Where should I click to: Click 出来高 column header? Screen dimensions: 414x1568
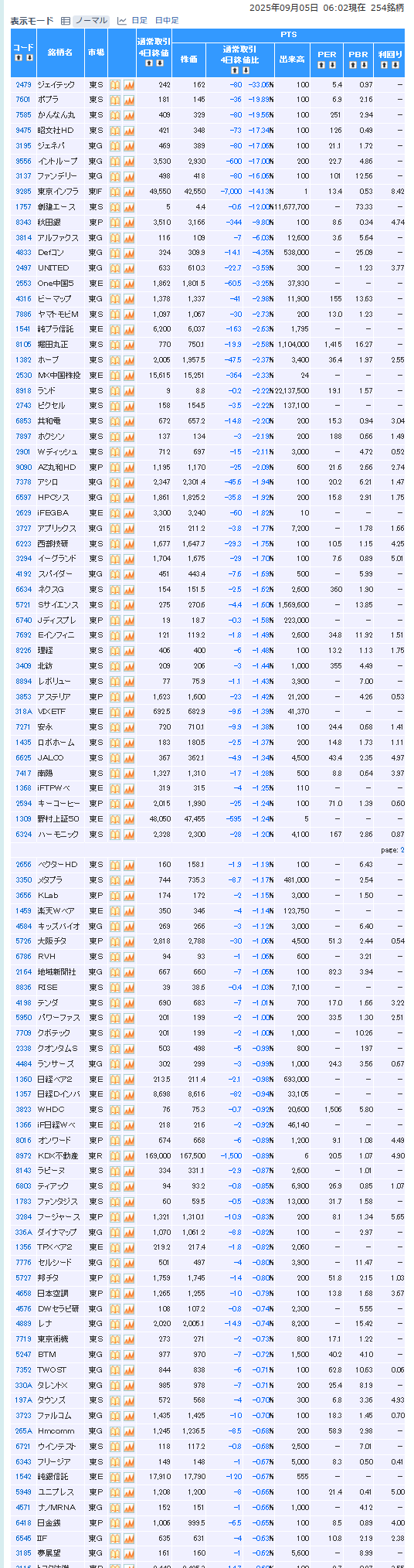(x=293, y=59)
